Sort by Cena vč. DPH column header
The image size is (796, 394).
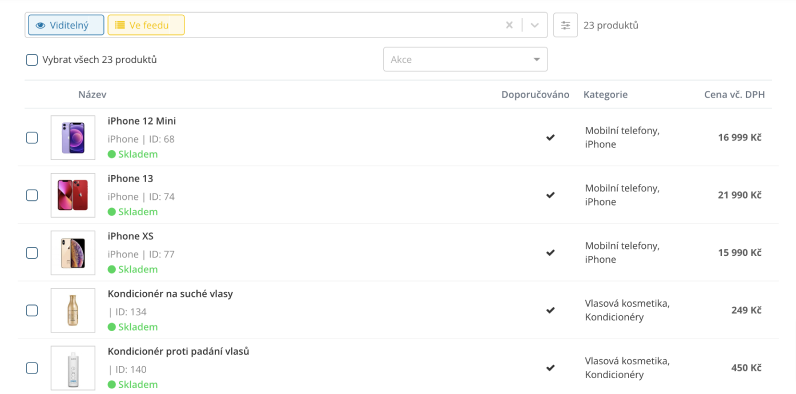(x=734, y=94)
